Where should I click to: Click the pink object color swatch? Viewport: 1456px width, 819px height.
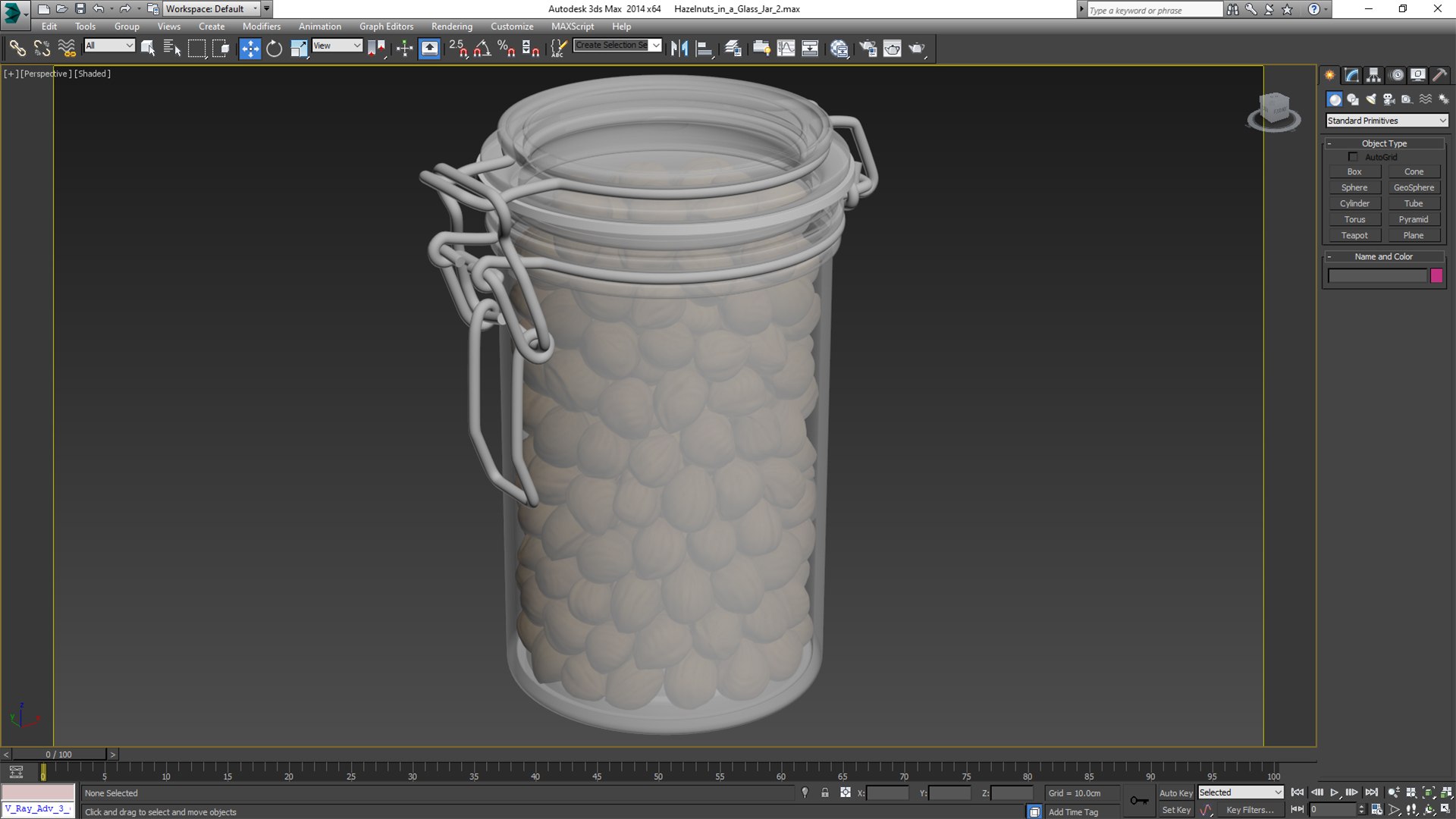tap(1436, 276)
